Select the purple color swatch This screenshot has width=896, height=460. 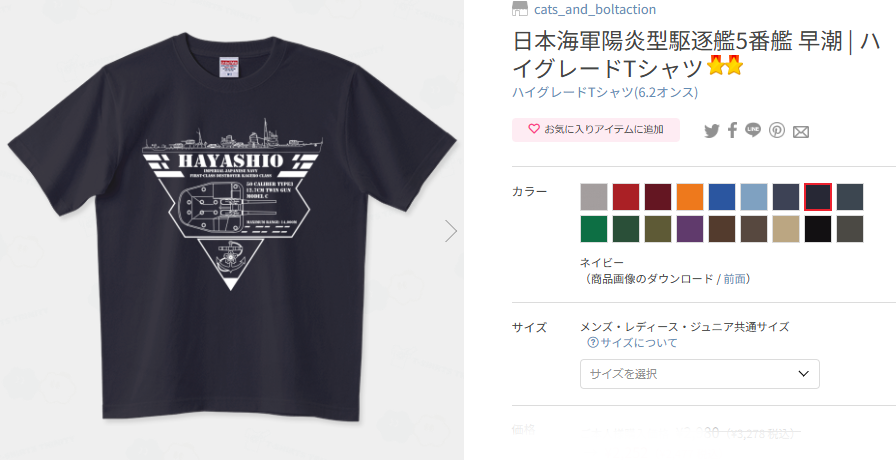690,229
